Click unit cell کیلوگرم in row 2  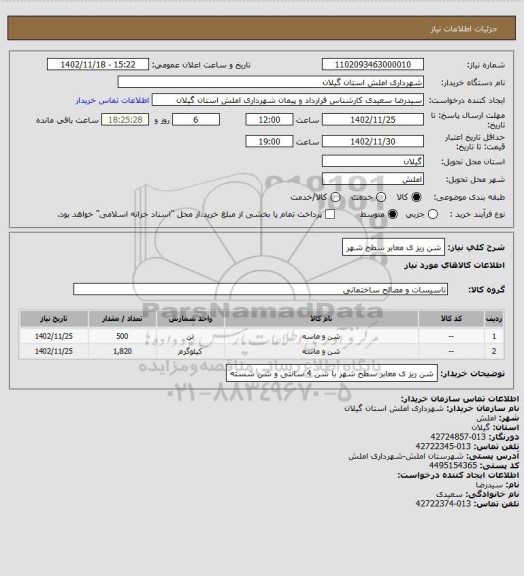click(190, 351)
